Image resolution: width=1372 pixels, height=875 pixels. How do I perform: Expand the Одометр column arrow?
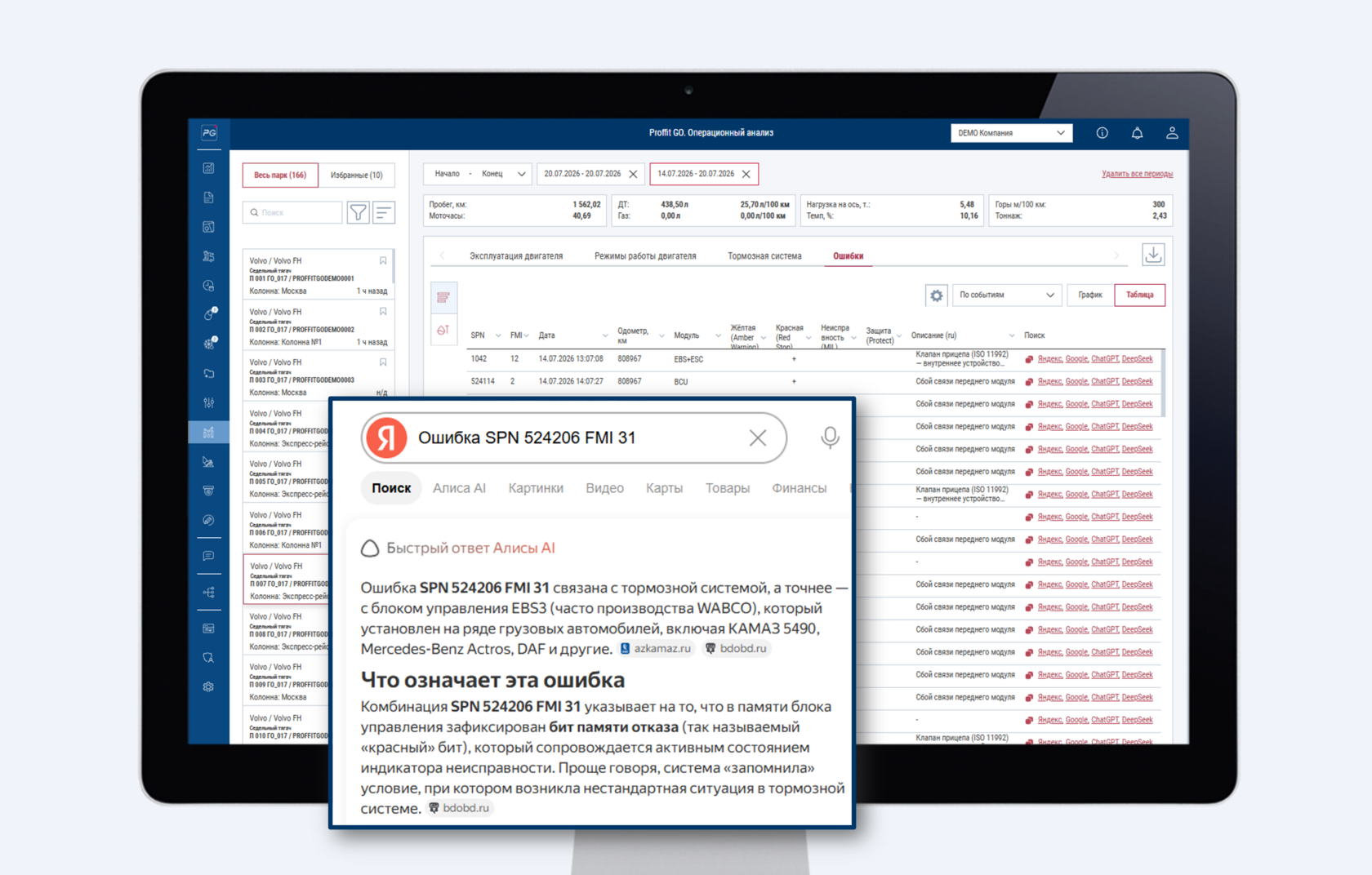tap(661, 336)
